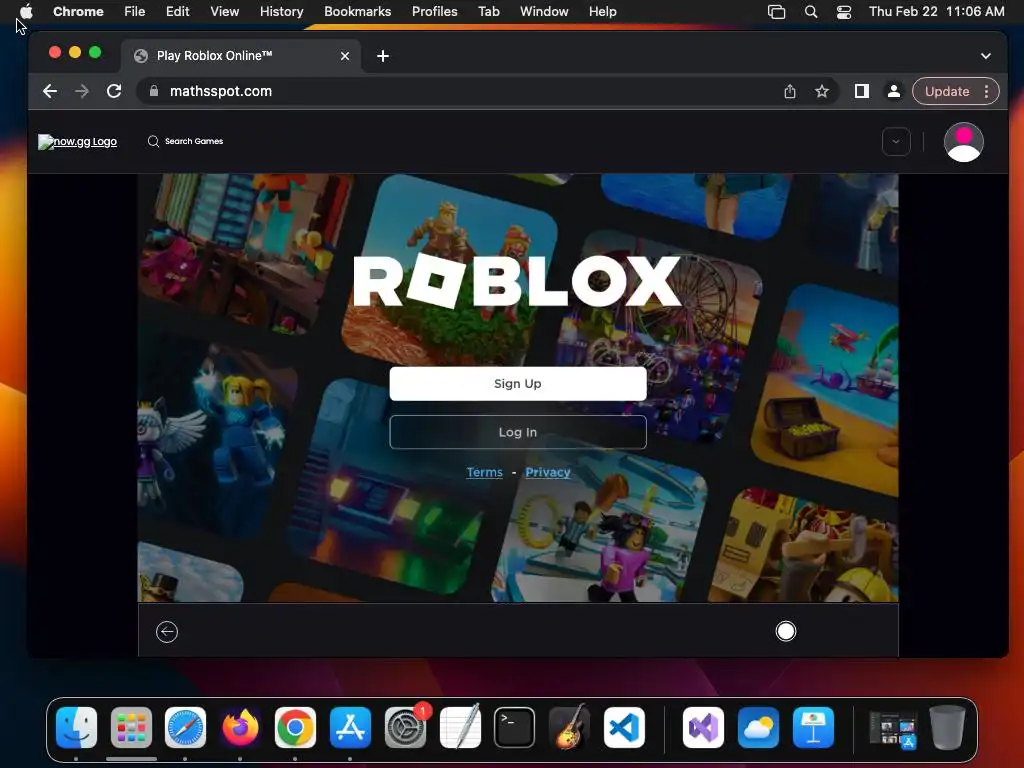The width and height of the screenshot is (1024, 768).
Task: Click the search magnifier icon on page
Action: pyautogui.click(x=153, y=141)
